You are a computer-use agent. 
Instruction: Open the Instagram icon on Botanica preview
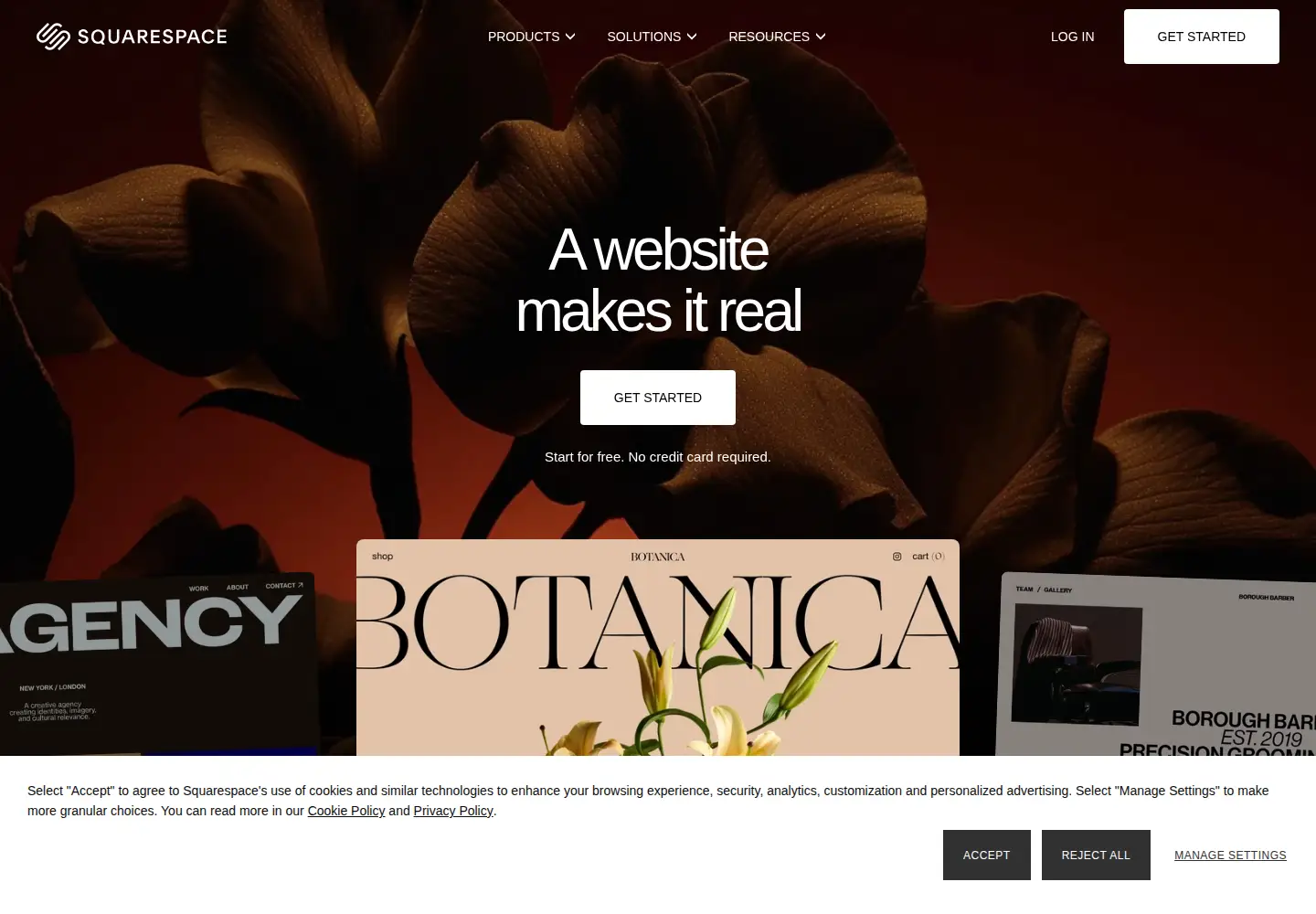click(897, 557)
